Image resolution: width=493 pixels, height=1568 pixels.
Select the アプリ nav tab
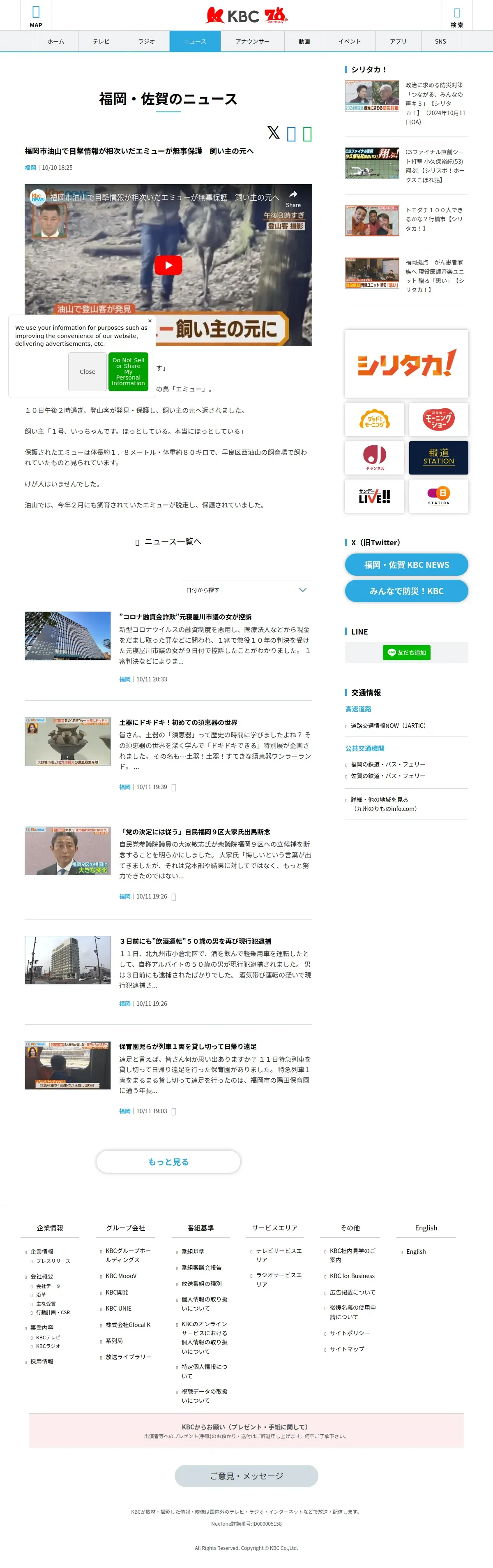[x=398, y=42]
